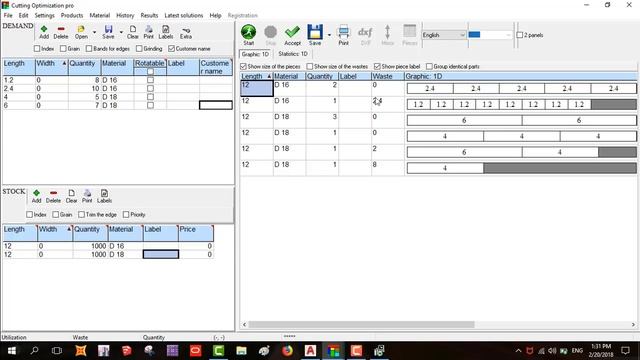The image size is (640, 360).
Task: Click the Windows Start button
Action: tap(11, 351)
